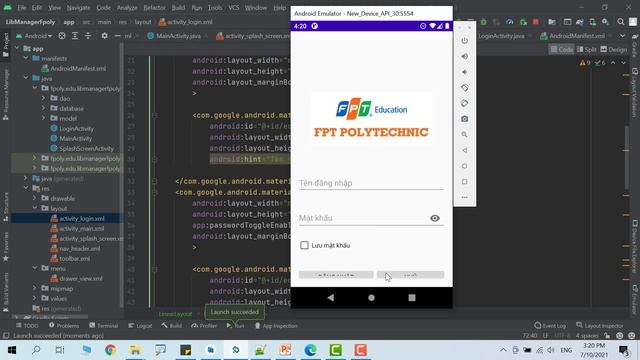The width and height of the screenshot is (640, 360).
Task: Toggle password visibility eye icon
Action: click(x=435, y=218)
